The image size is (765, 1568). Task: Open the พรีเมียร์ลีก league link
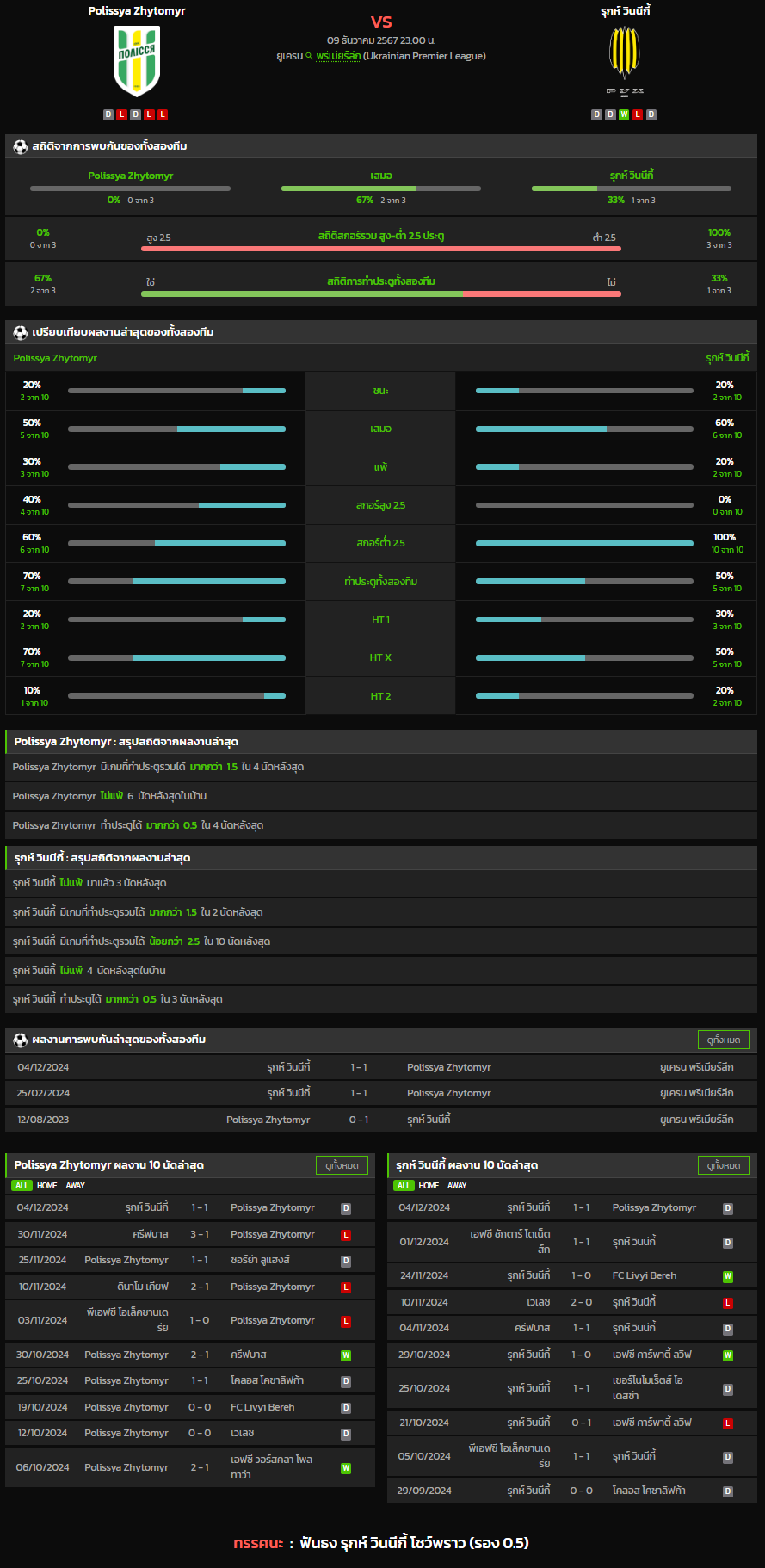click(x=338, y=56)
